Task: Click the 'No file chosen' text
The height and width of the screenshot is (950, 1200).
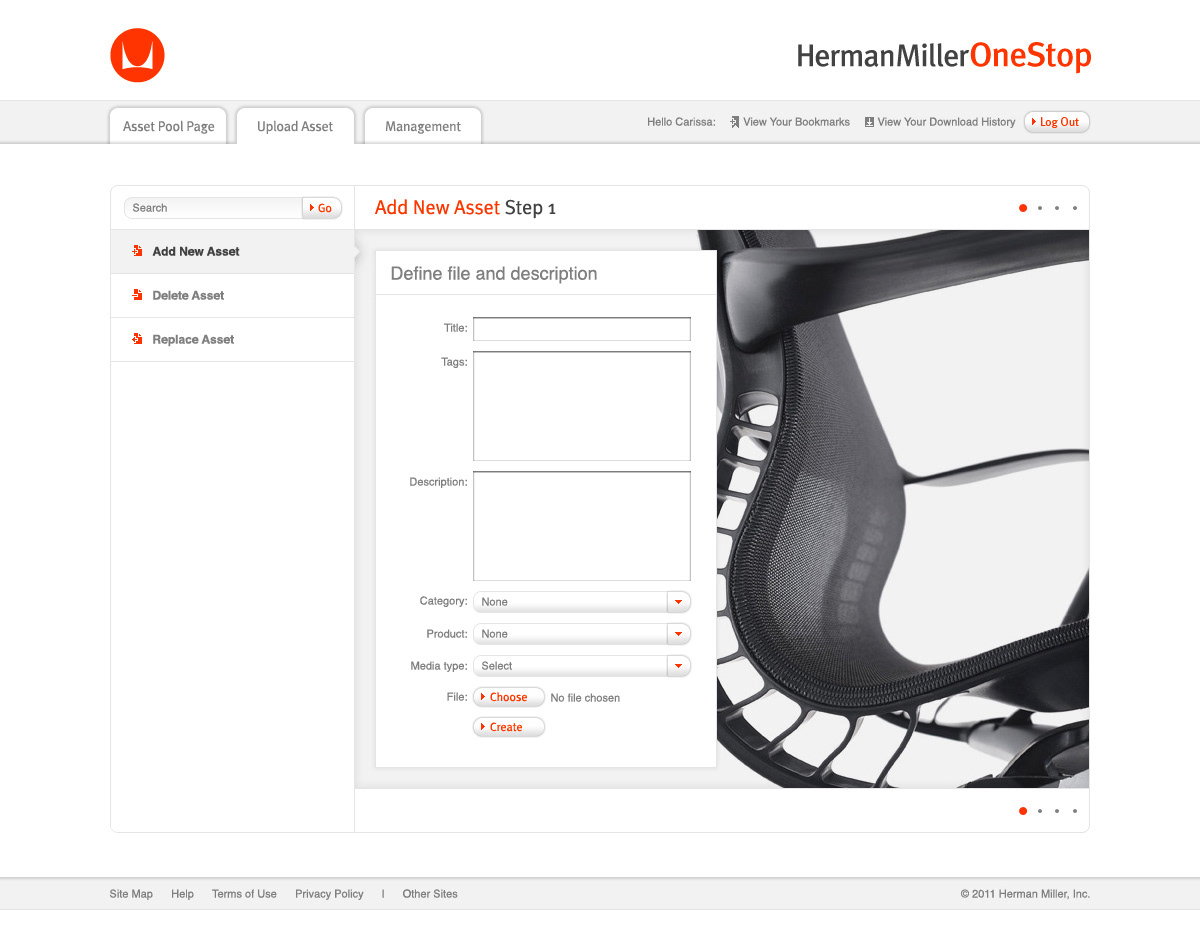Action: [x=585, y=698]
